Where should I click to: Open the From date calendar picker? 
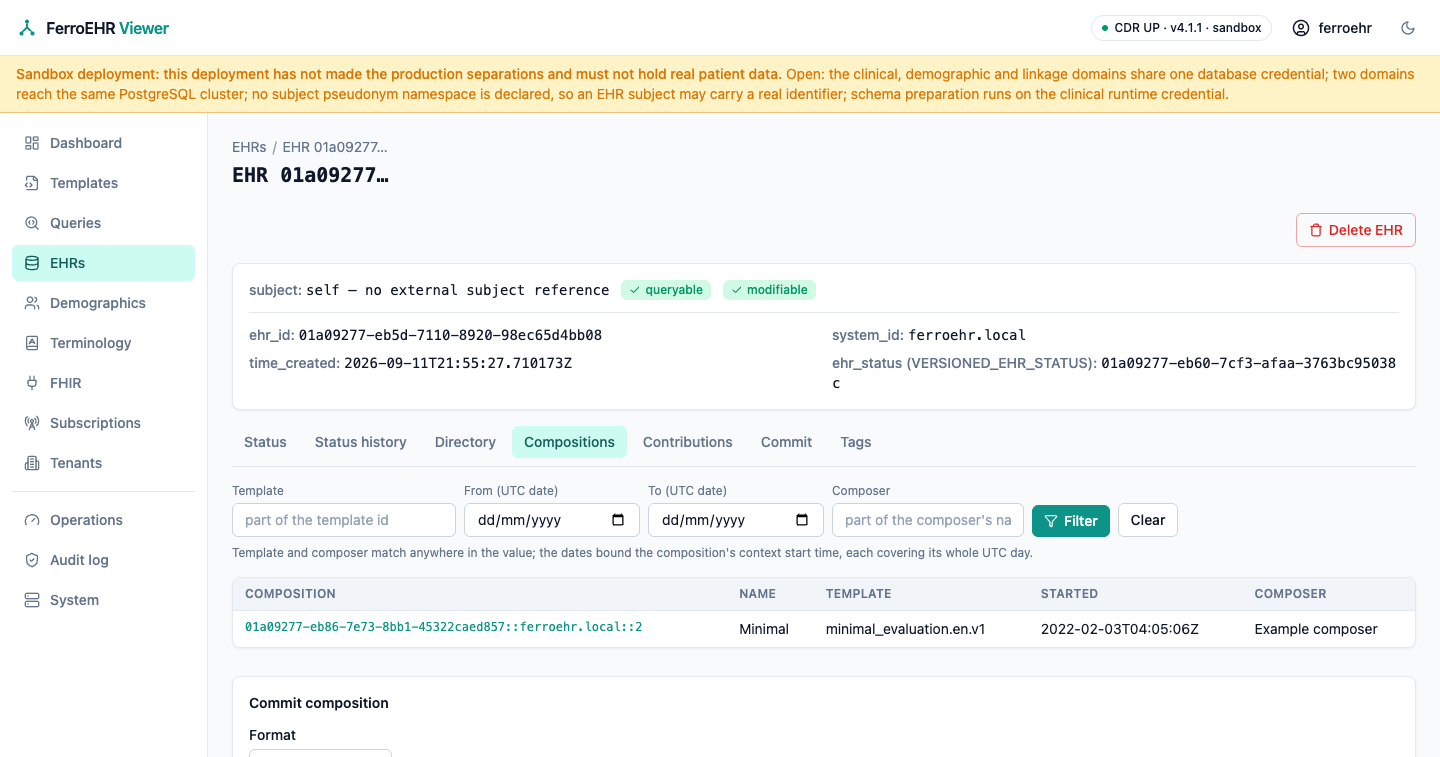[618, 520]
